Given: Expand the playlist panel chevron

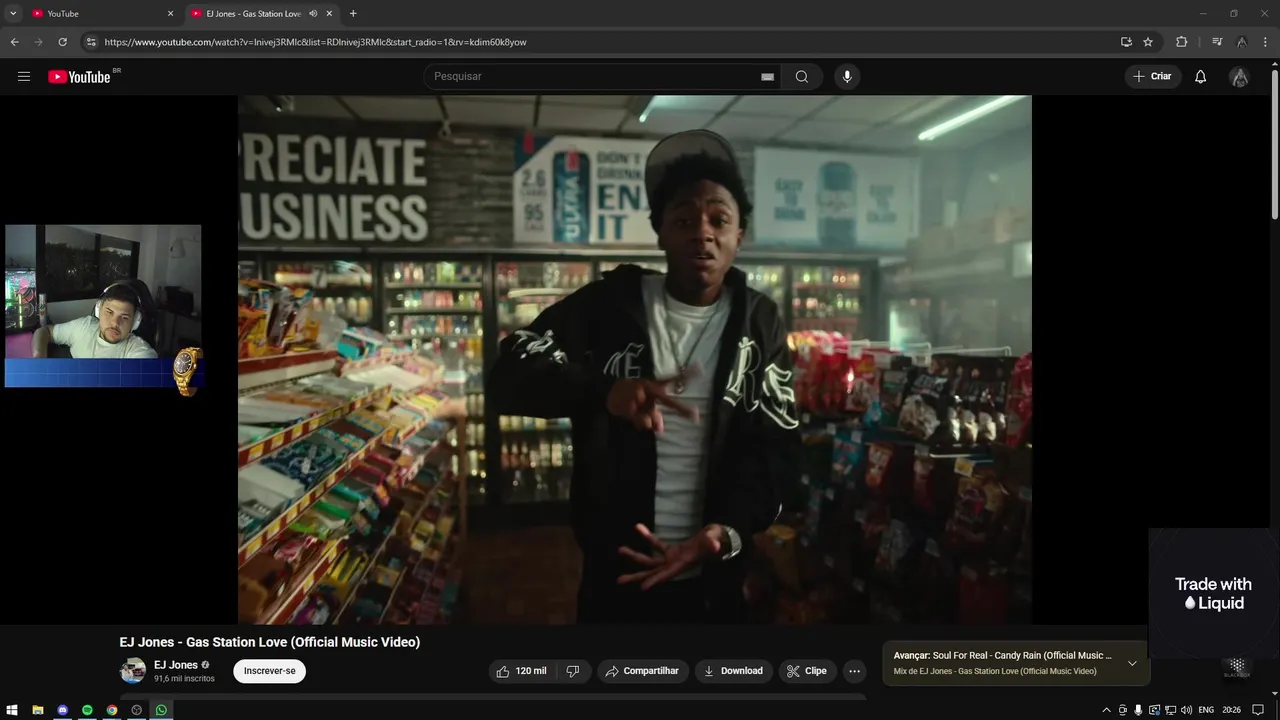Looking at the screenshot, I should [1132, 663].
